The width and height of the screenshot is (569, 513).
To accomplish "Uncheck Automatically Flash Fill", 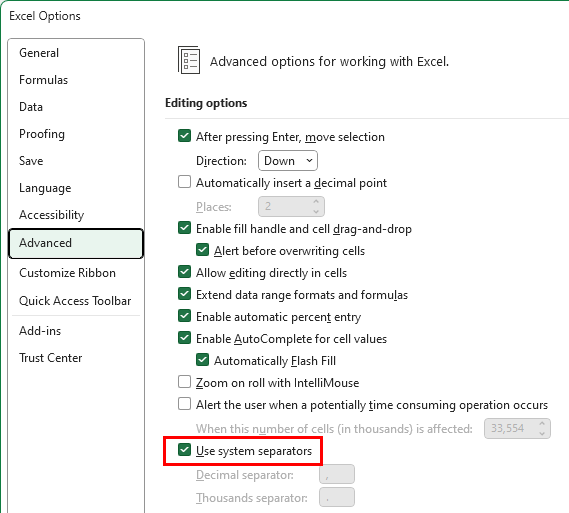I will point(202,360).
